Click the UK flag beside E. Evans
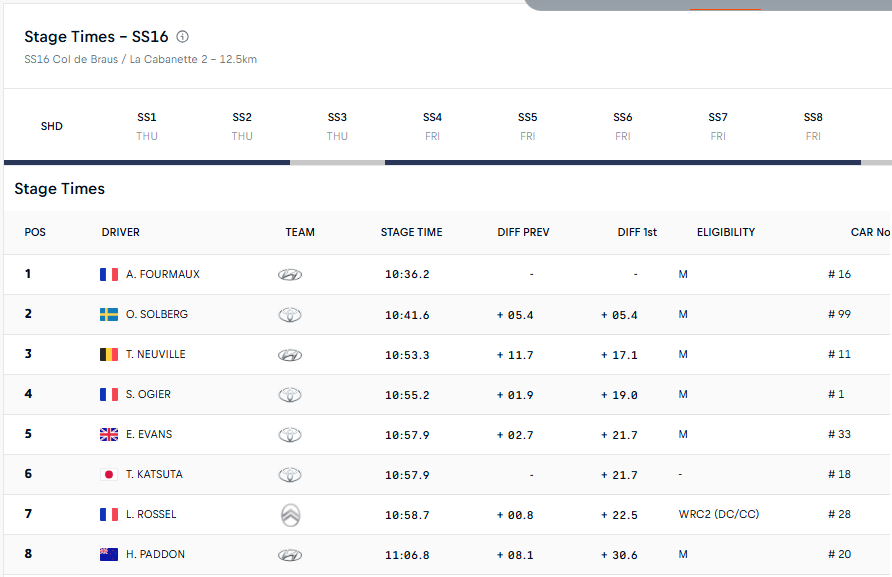This screenshot has height=577, width=892. [109, 434]
